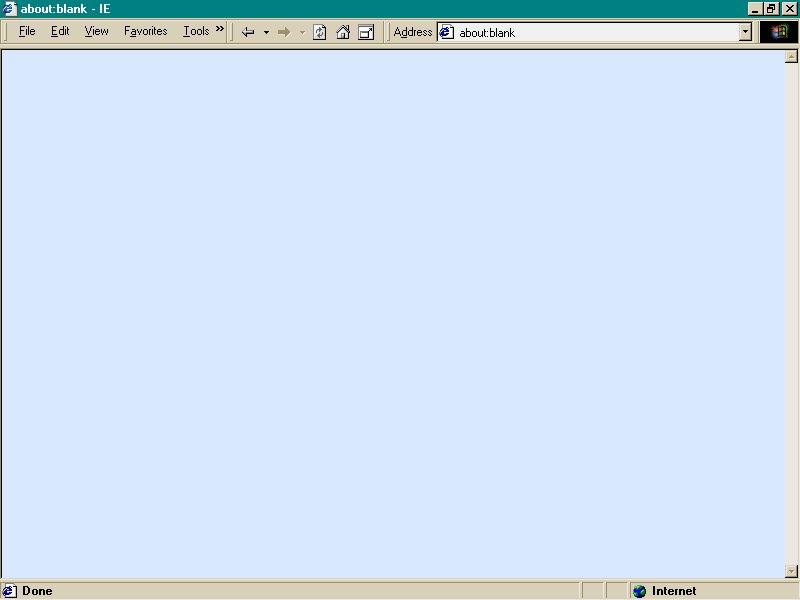Click the Fullscreen toolbar icon

366,32
